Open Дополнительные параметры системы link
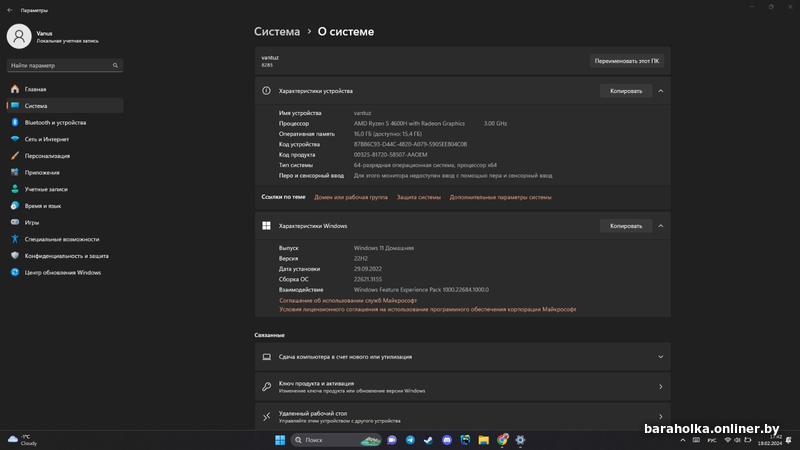The image size is (800, 450). click(501, 197)
